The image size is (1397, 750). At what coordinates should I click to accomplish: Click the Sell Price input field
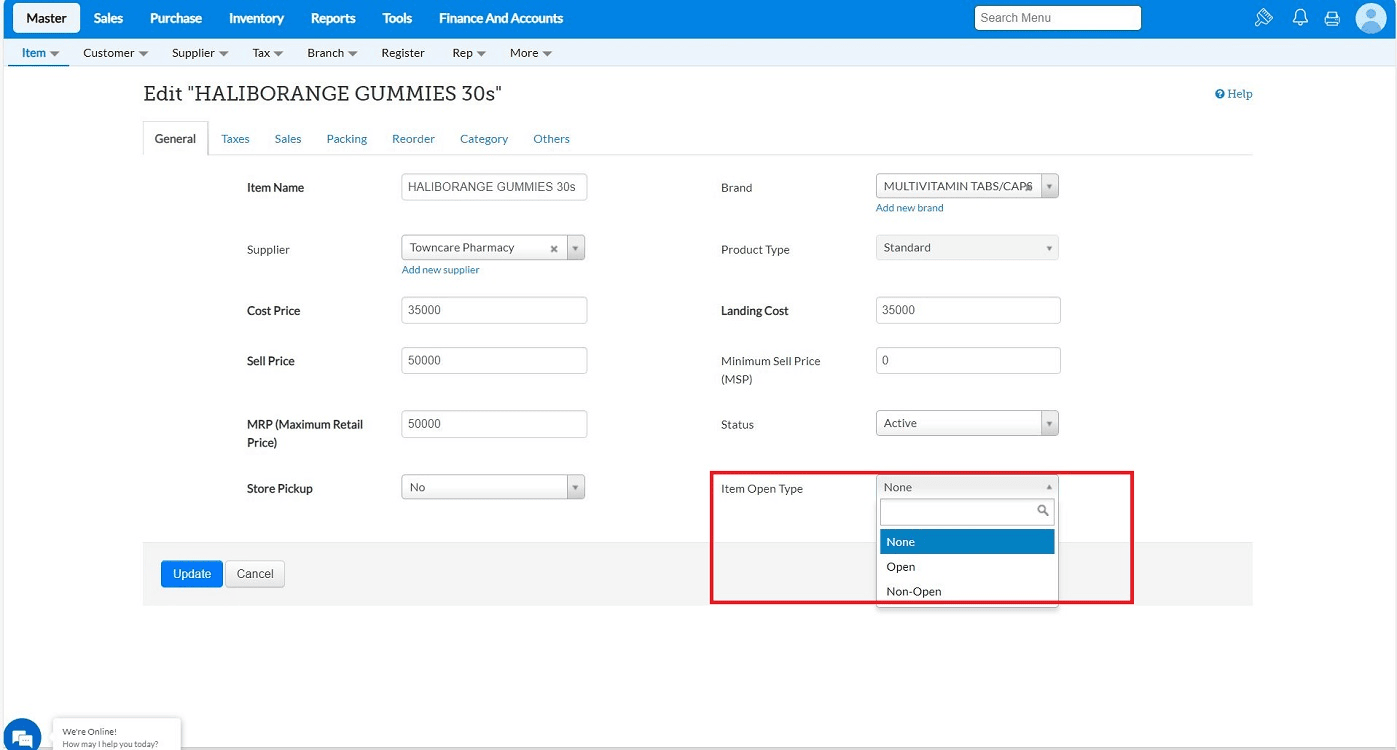pyautogui.click(x=494, y=361)
